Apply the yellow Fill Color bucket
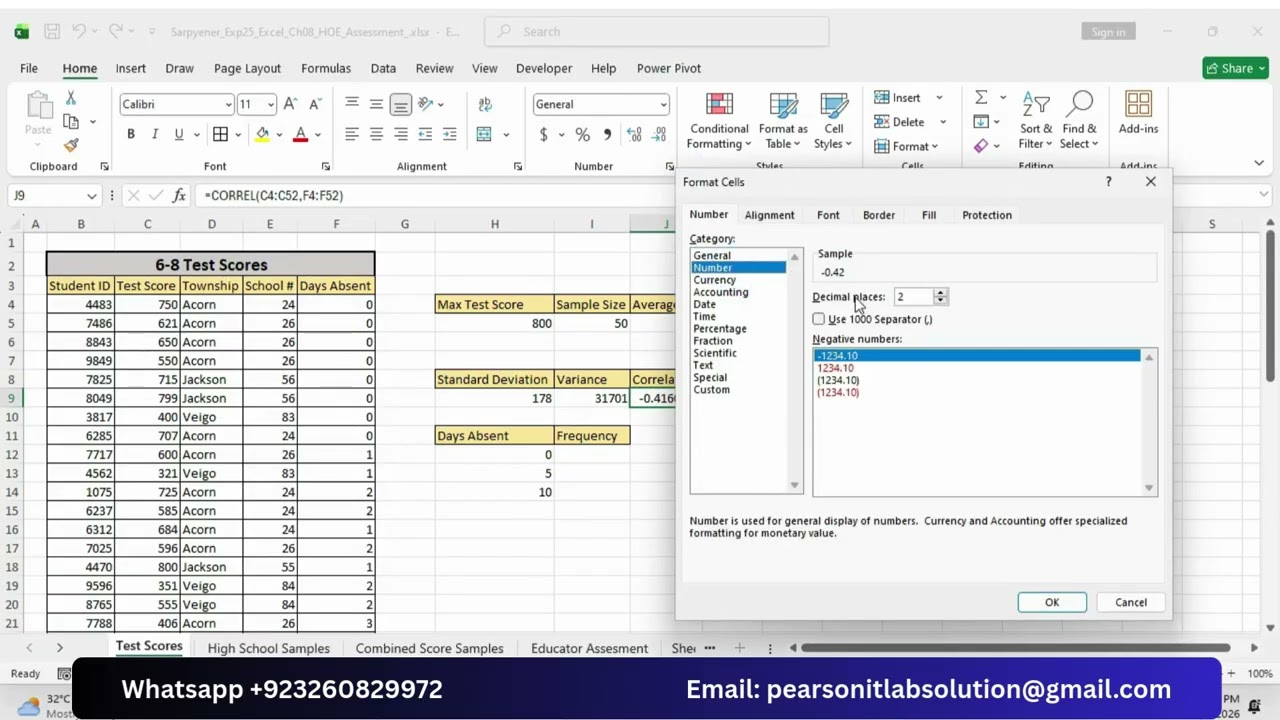 pyautogui.click(x=262, y=134)
